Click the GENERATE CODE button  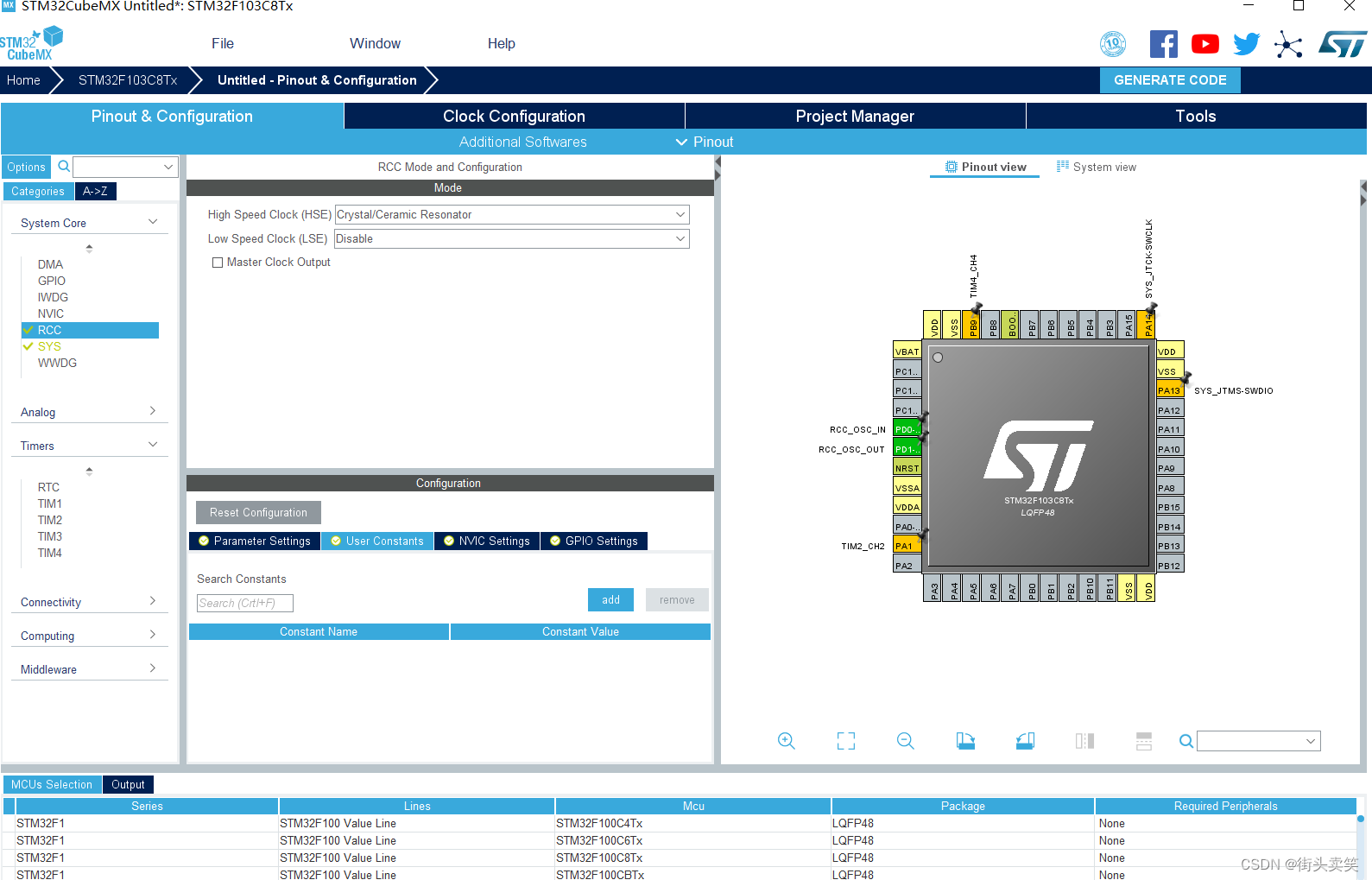(x=1170, y=79)
